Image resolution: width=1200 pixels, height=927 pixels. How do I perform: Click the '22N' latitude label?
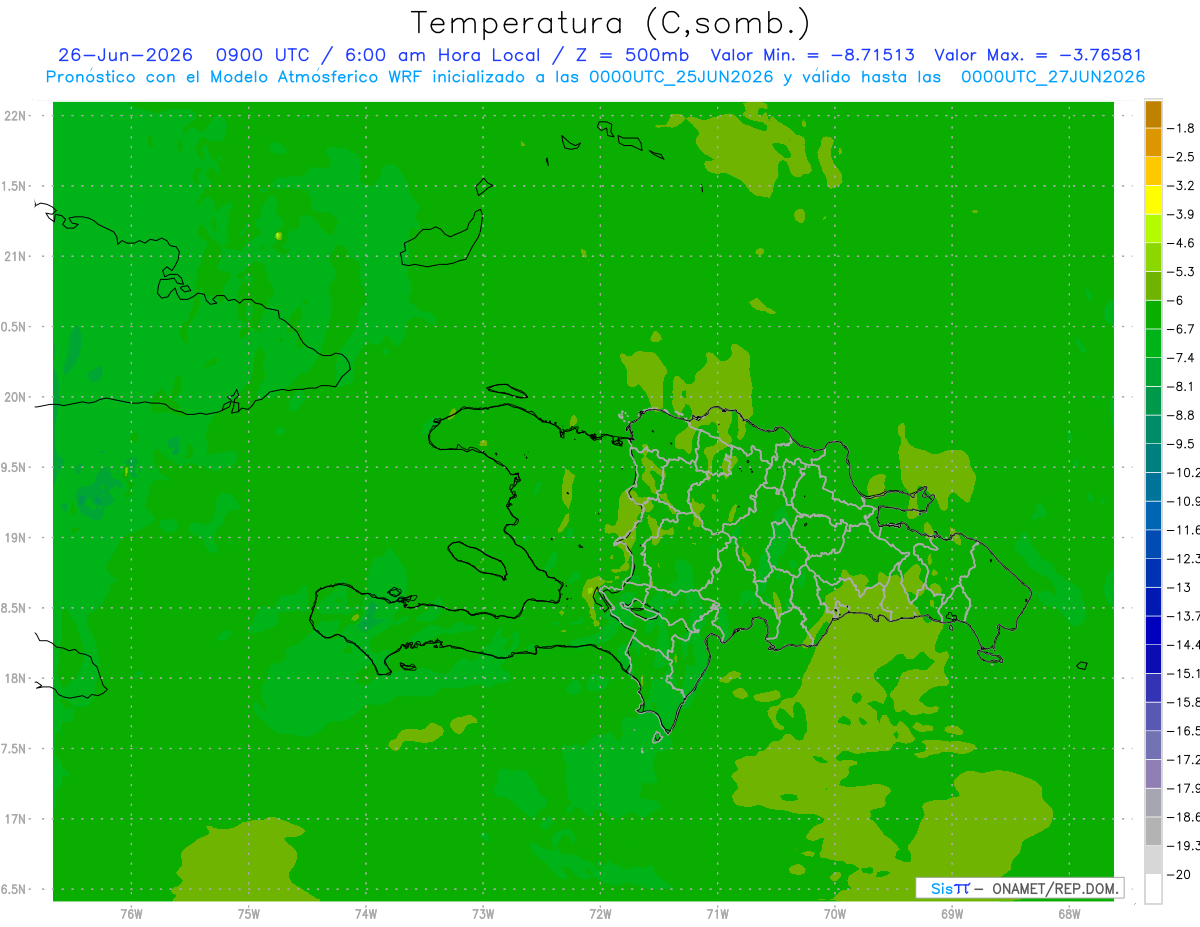pos(15,115)
